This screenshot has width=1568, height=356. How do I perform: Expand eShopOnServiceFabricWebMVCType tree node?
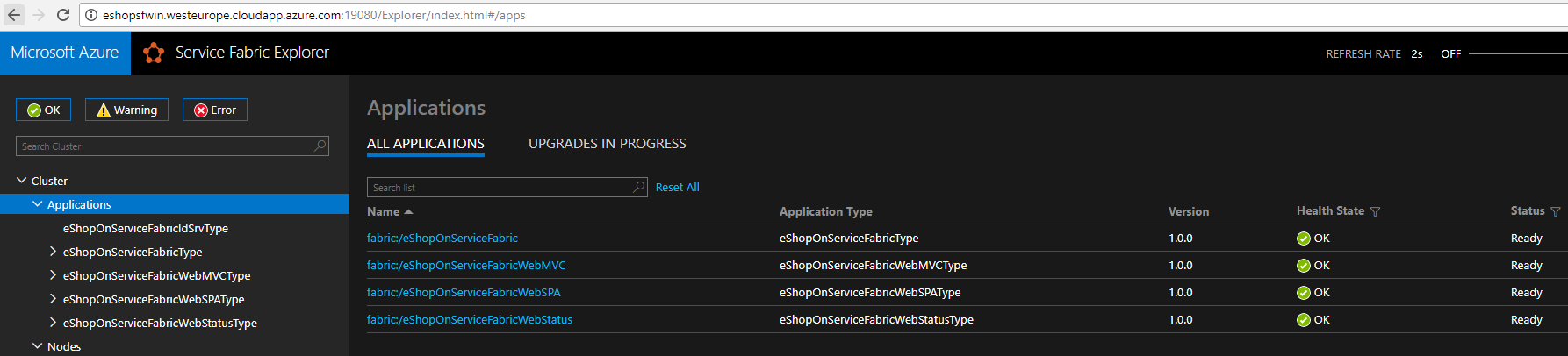pyautogui.click(x=53, y=275)
